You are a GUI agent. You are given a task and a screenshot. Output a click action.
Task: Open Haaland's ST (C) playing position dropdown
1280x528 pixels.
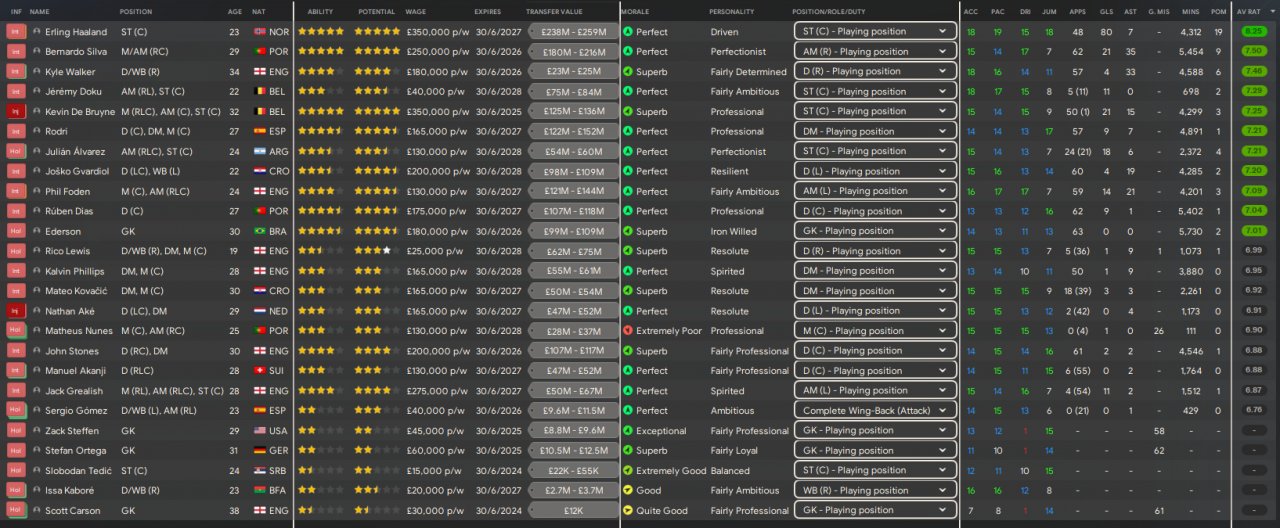[875, 31]
